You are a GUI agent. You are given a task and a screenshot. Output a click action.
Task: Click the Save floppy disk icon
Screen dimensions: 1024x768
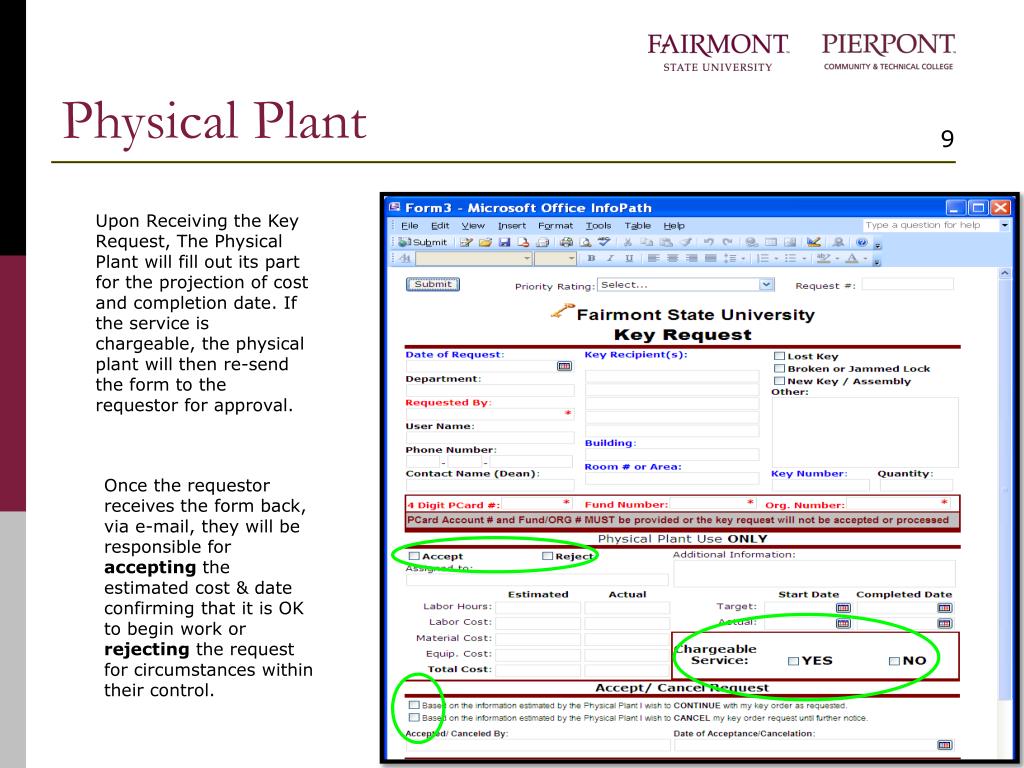(504, 242)
